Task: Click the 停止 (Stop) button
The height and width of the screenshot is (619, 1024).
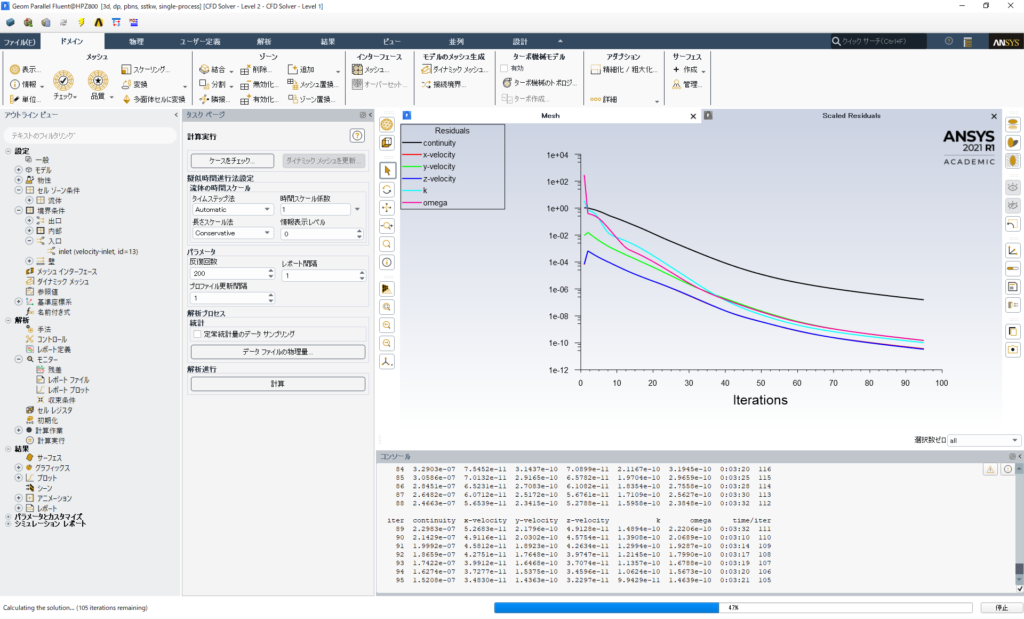Action: [x=1001, y=607]
